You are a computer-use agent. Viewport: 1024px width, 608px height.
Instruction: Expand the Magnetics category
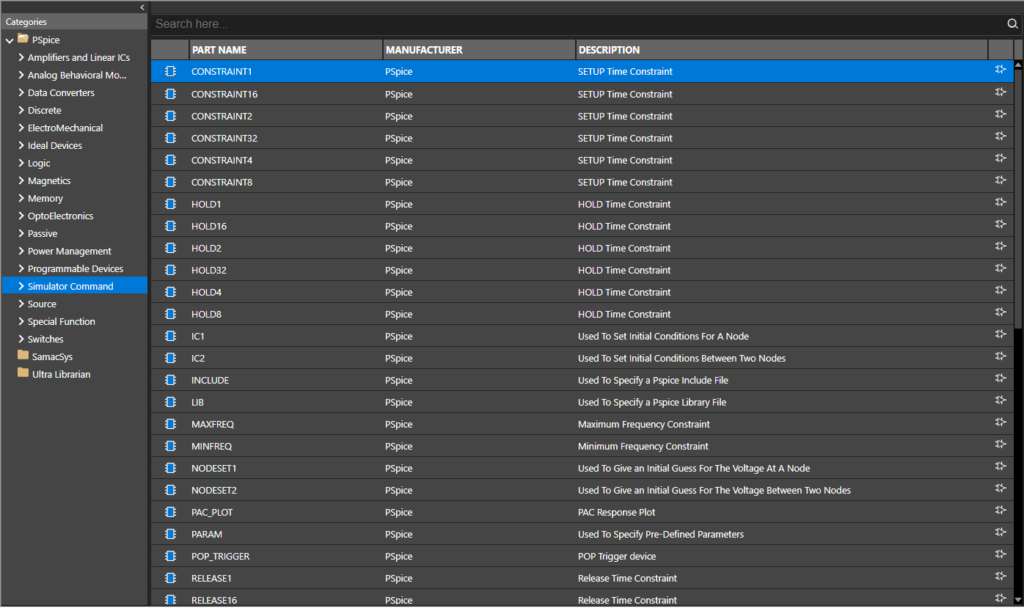(21, 180)
